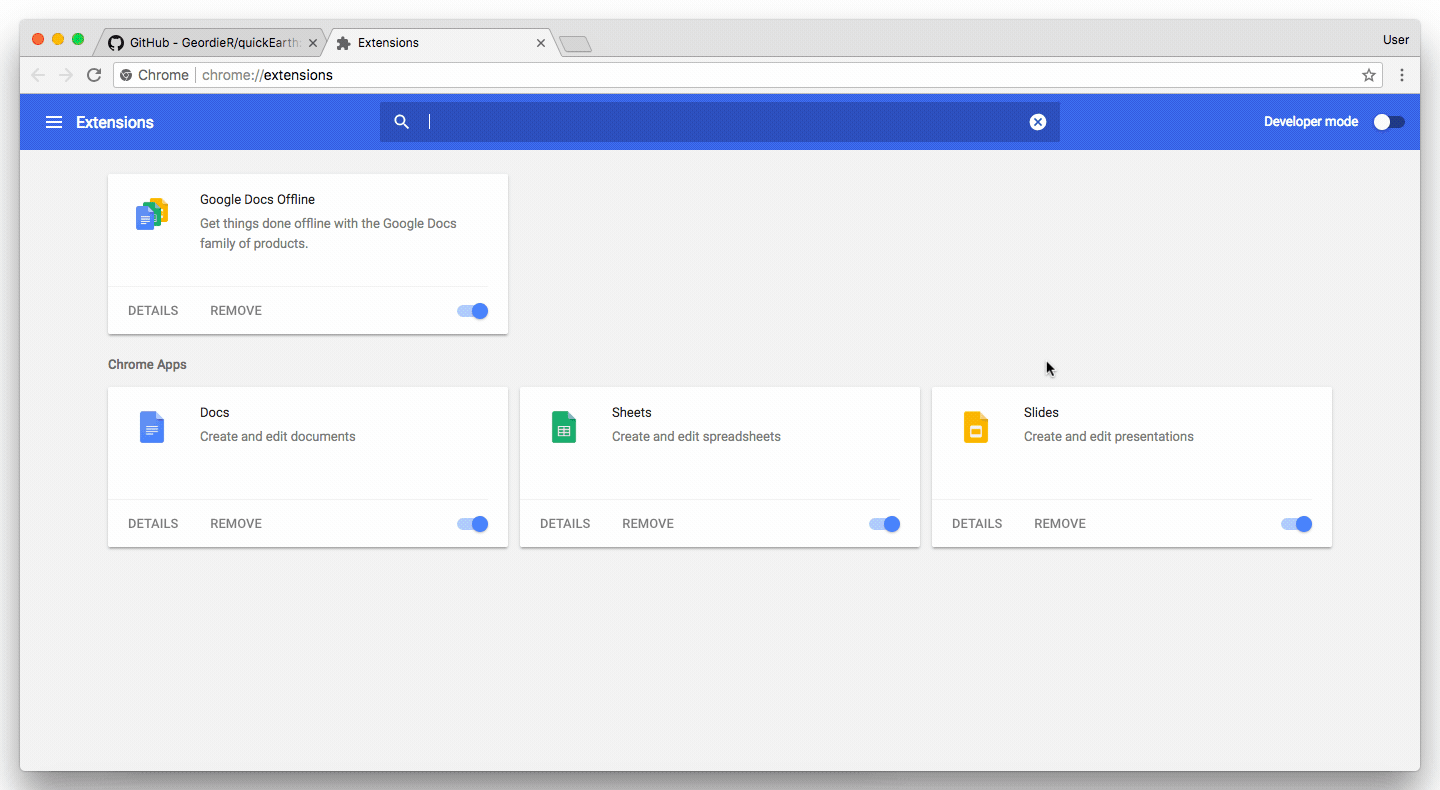
Task: Disable the Docs app toggle
Action: click(x=473, y=524)
